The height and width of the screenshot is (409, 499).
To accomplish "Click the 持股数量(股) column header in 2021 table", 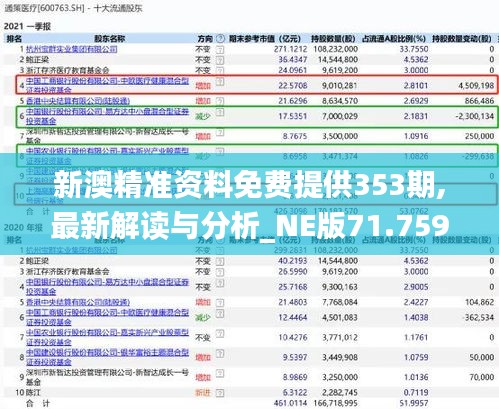I will [x=333, y=39].
